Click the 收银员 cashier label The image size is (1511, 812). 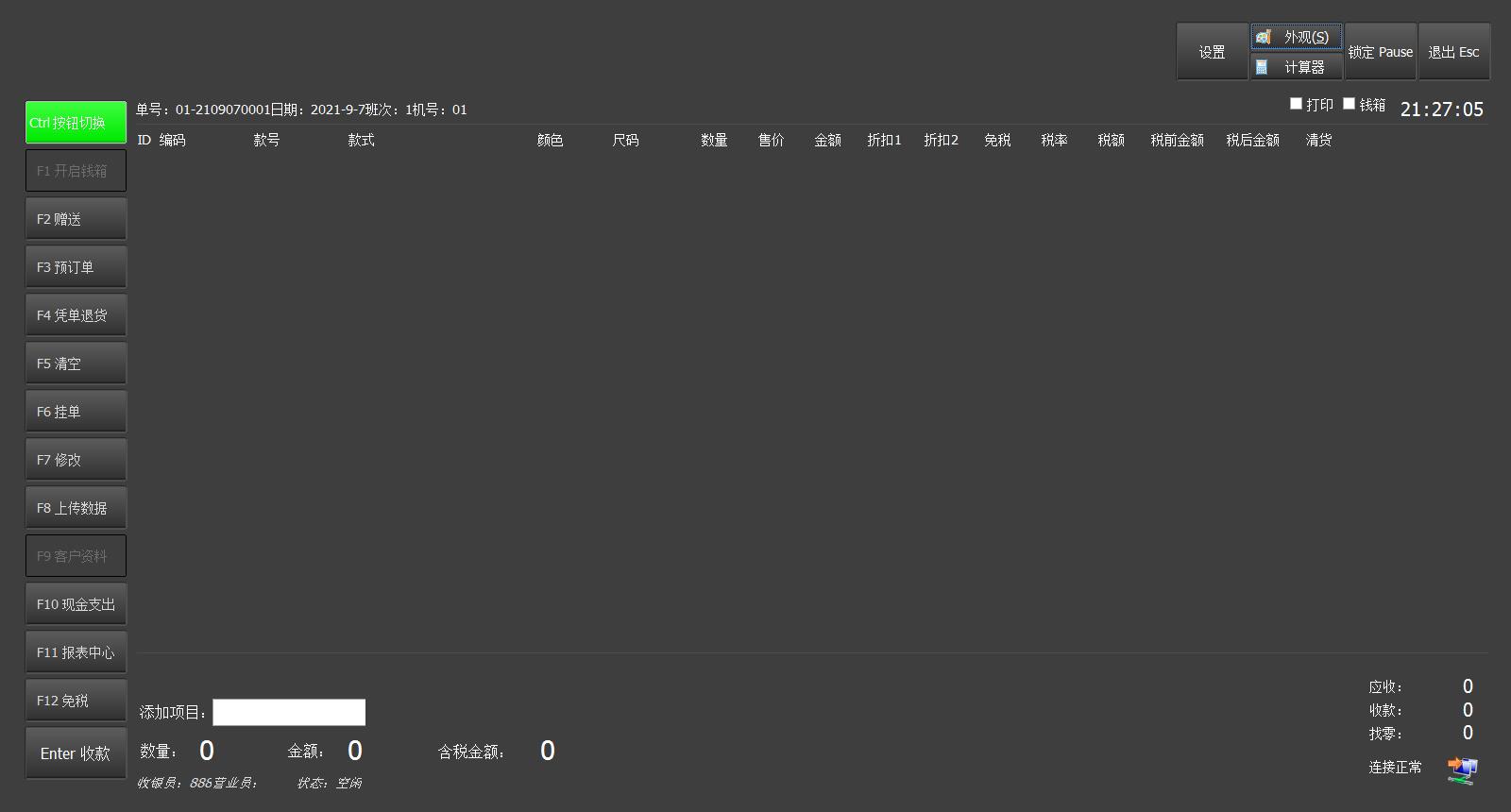pyautogui.click(x=159, y=783)
